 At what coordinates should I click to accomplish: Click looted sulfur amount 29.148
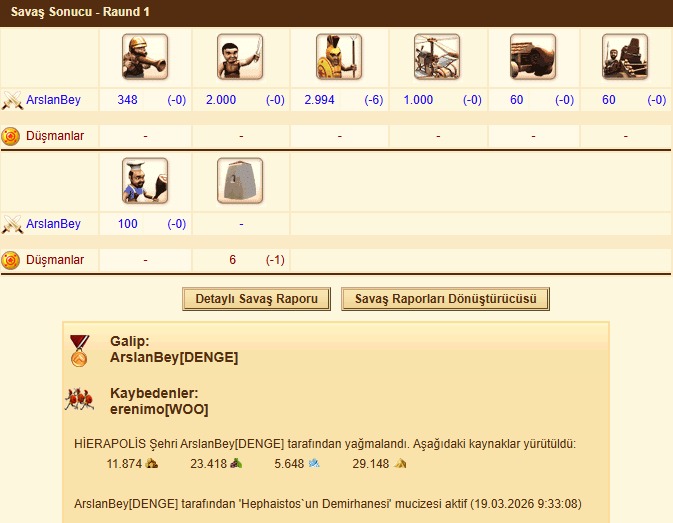pyautogui.click(x=371, y=464)
